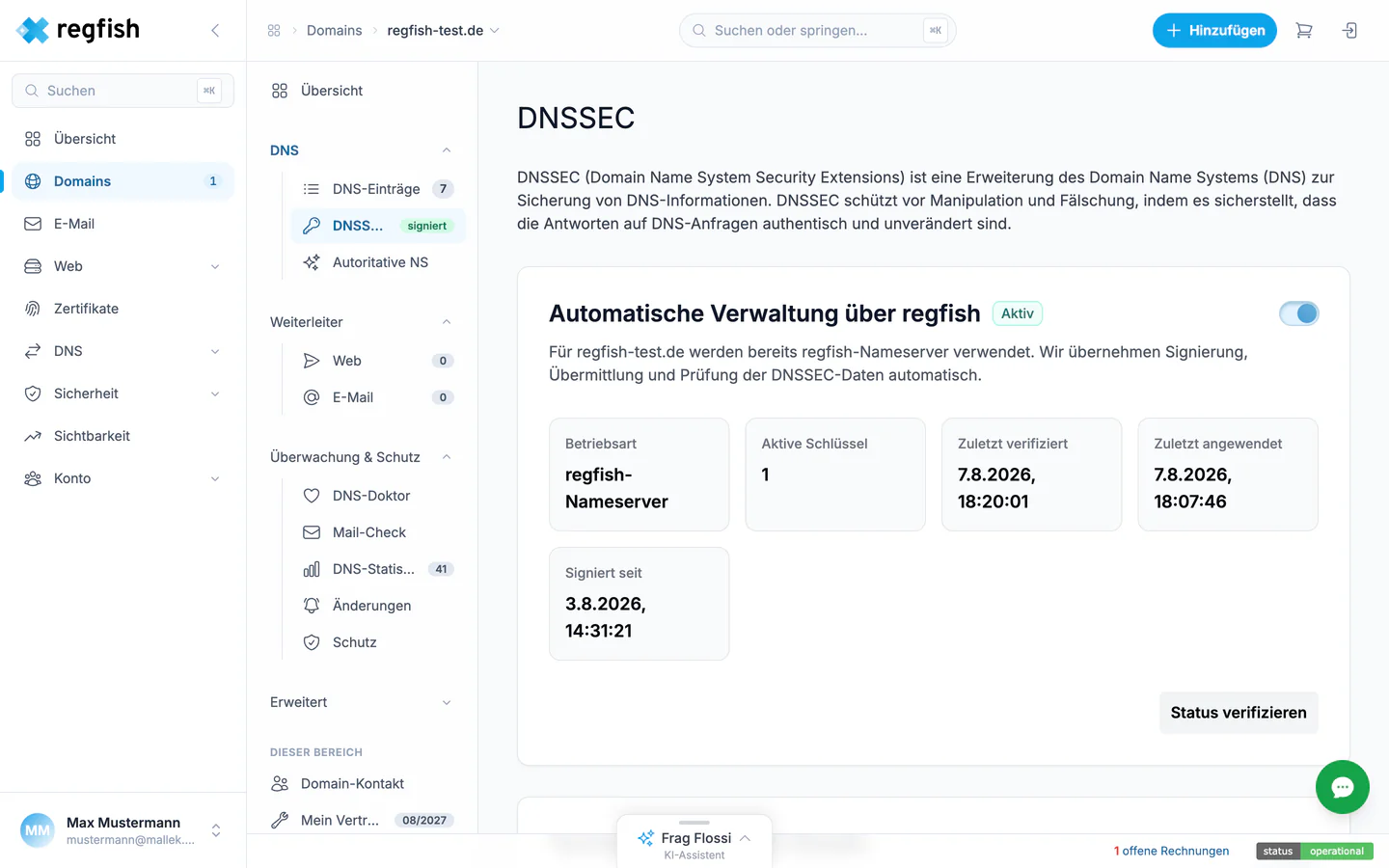Click the 08/2027 contract badge
This screenshot has height=868, width=1389.
tap(424, 821)
